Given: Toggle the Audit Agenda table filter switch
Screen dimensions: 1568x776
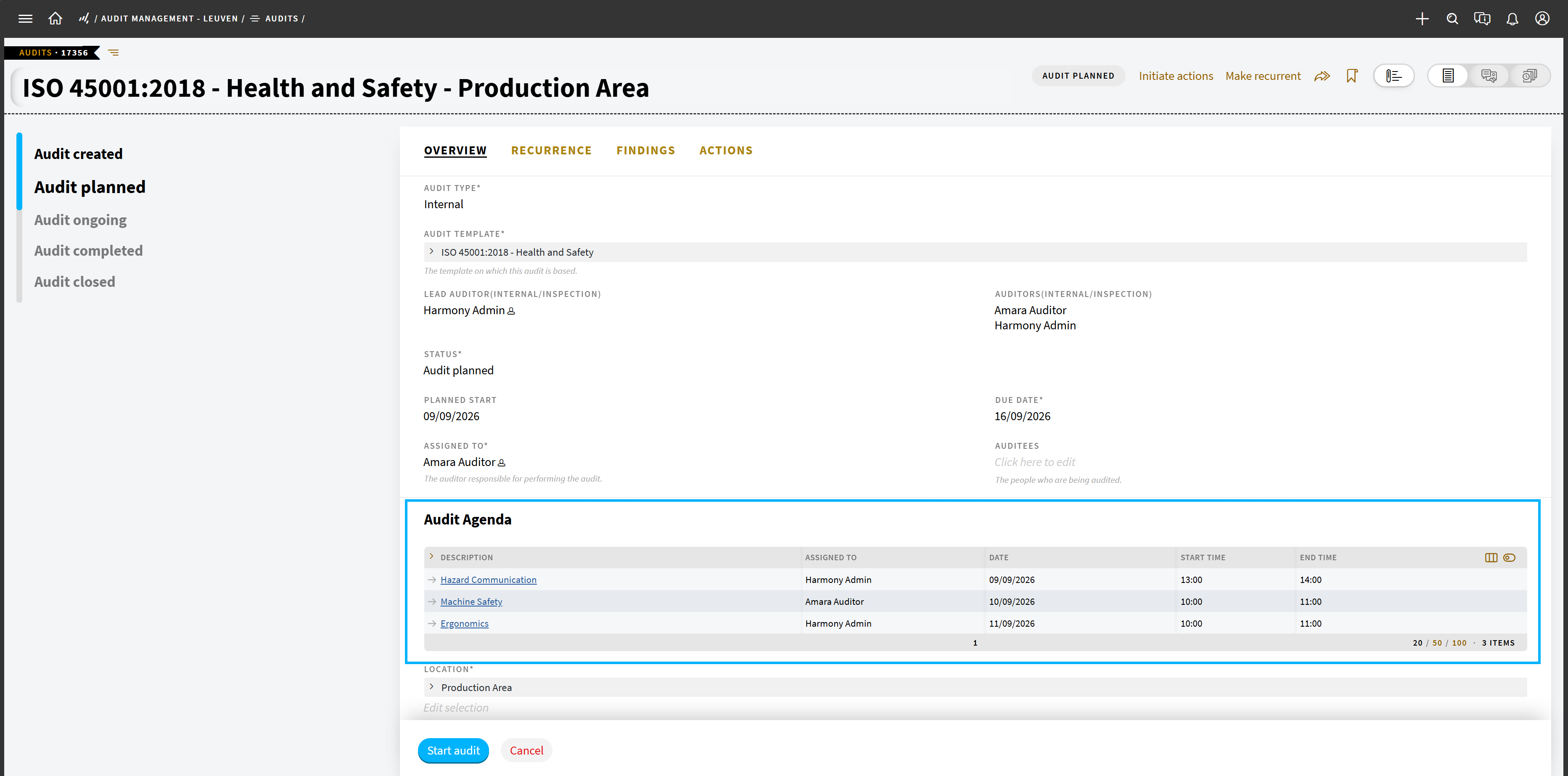Looking at the screenshot, I should 1509,558.
